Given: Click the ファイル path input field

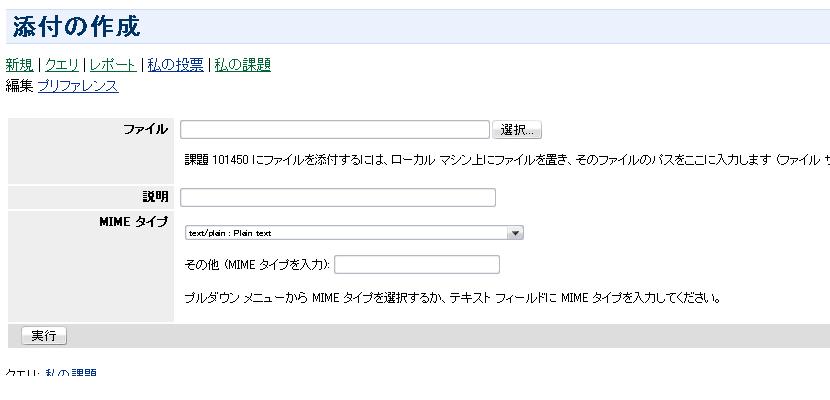Looking at the screenshot, I should [335, 130].
